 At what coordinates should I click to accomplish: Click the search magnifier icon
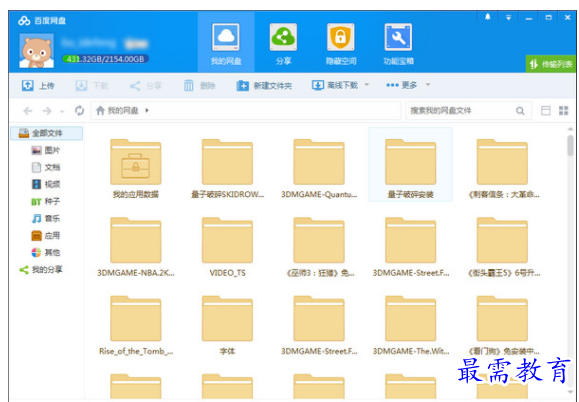pos(520,111)
